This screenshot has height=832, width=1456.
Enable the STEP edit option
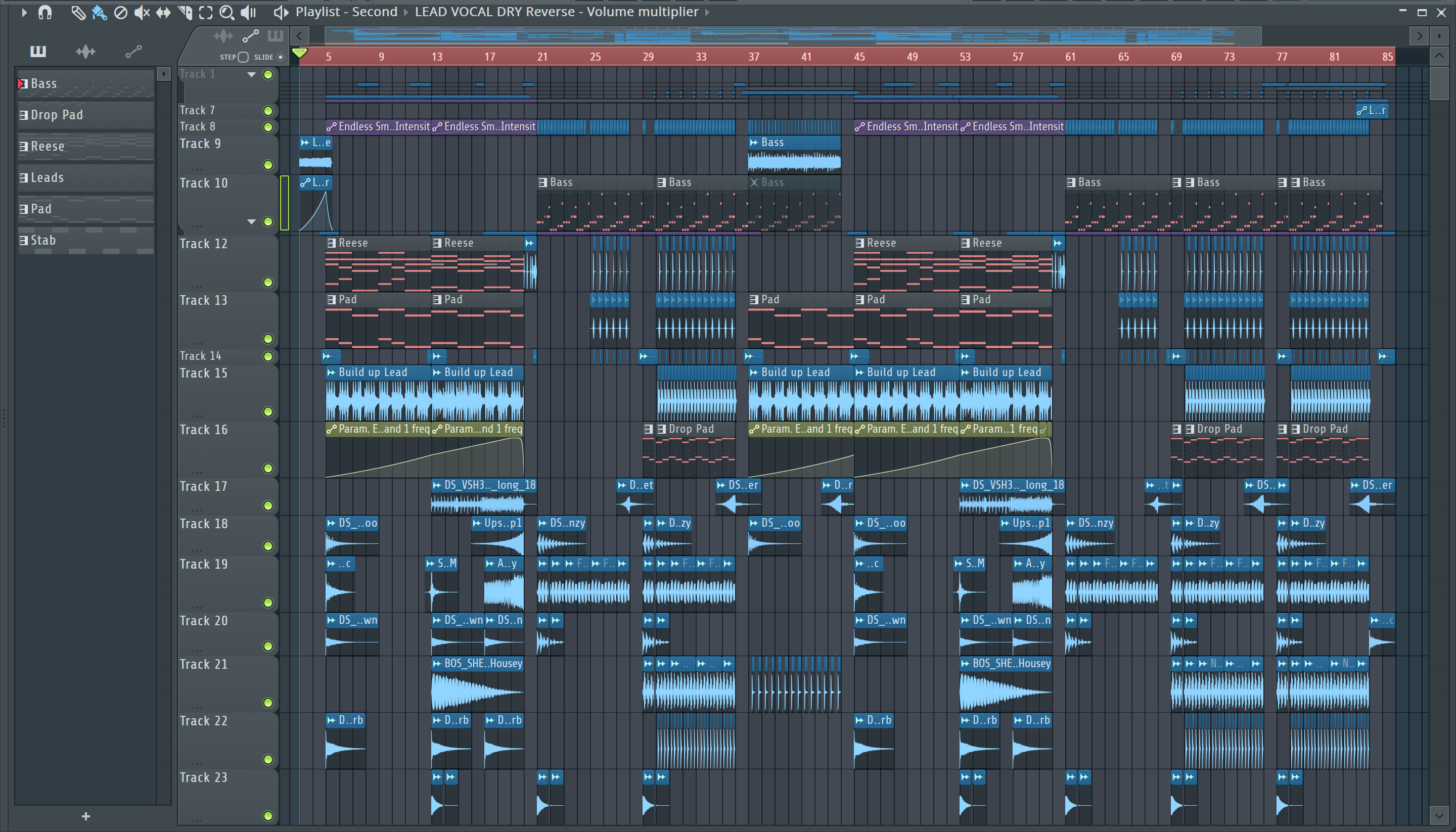tap(243, 57)
